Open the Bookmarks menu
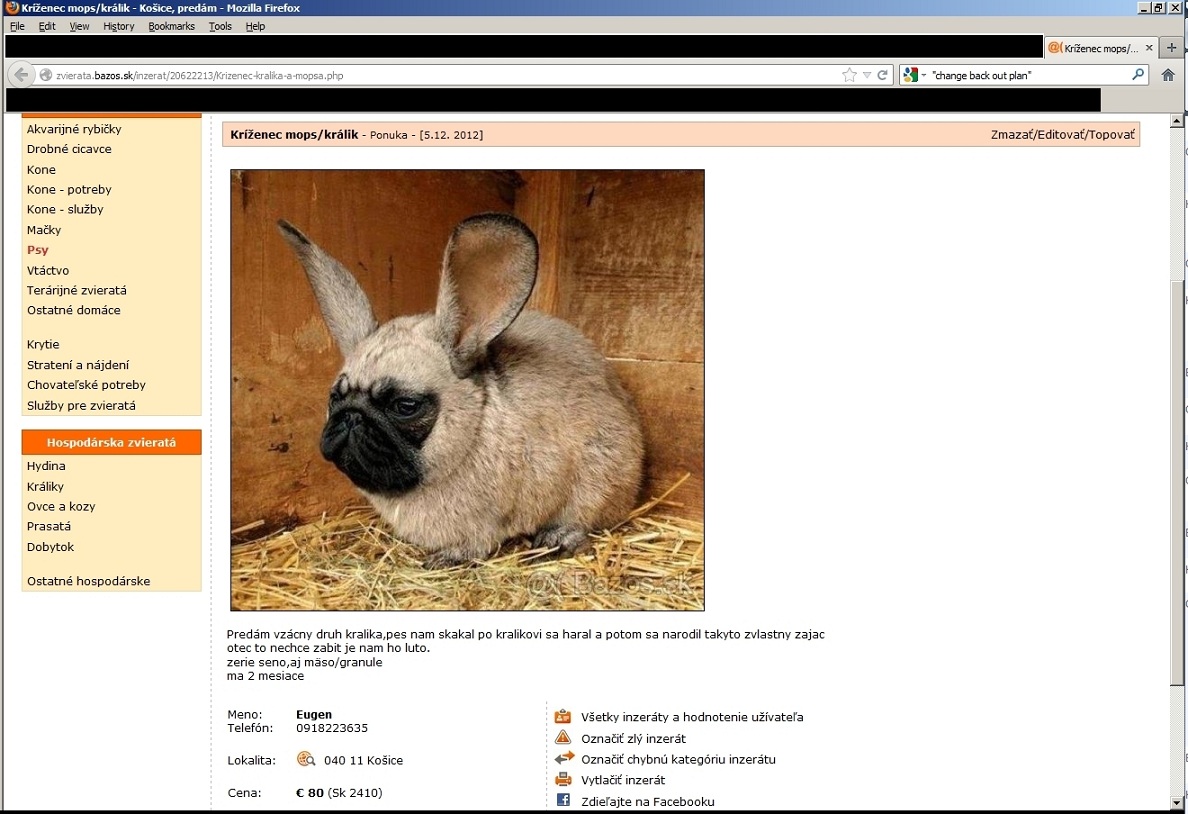Image resolution: width=1188 pixels, height=814 pixels. tap(171, 26)
